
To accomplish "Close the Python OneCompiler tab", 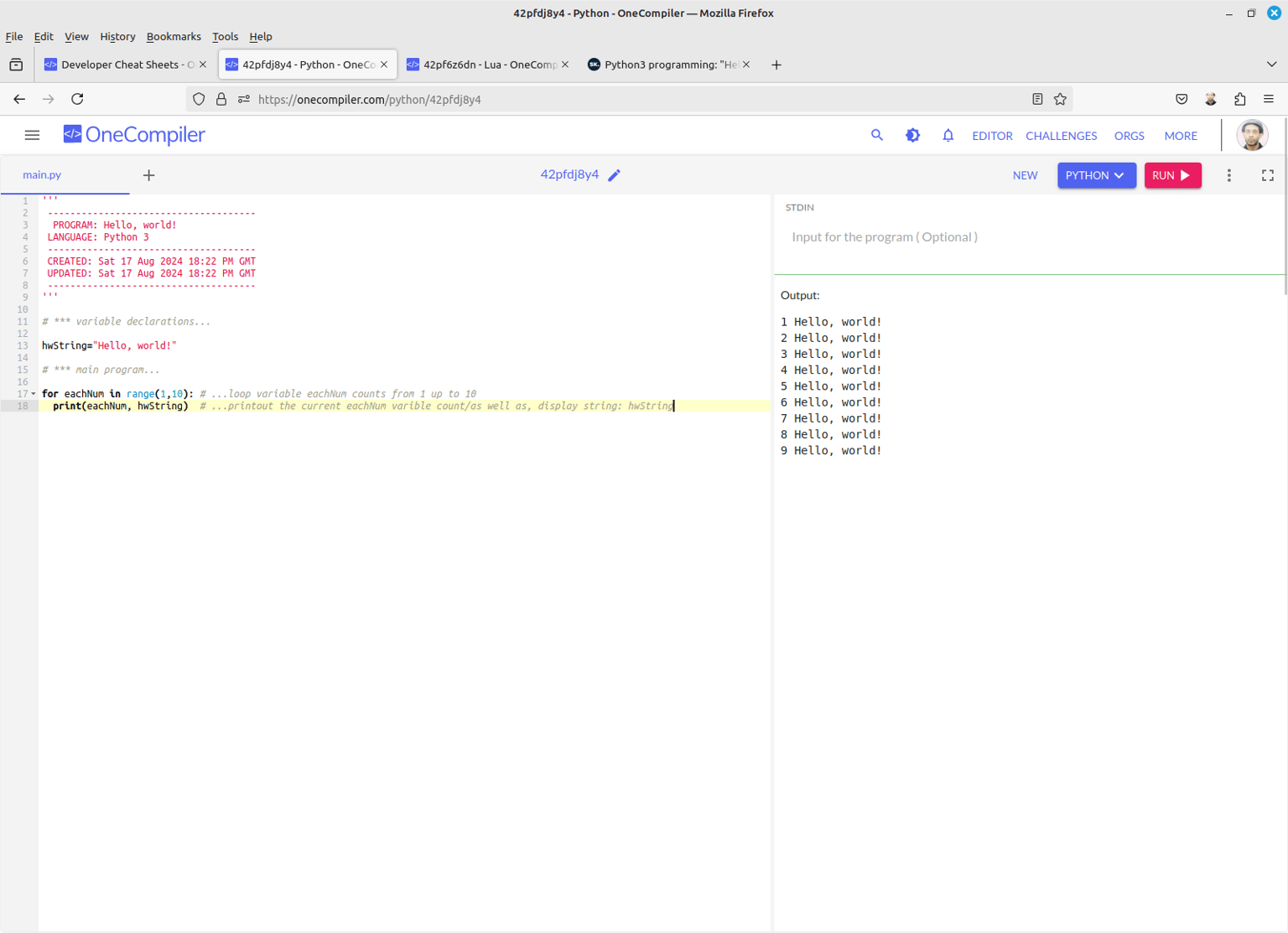I will (x=384, y=65).
